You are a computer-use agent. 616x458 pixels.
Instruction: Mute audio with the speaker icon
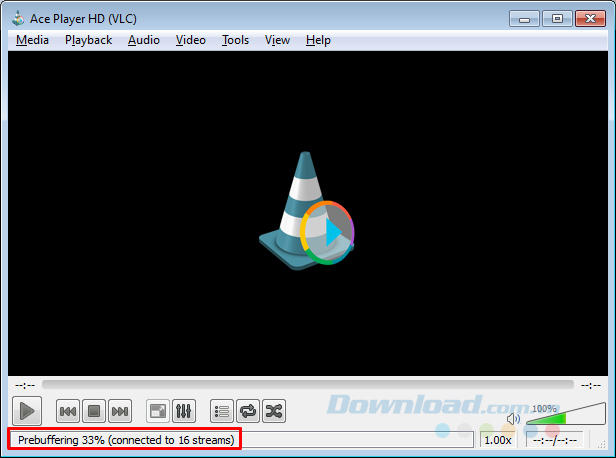click(513, 419)
